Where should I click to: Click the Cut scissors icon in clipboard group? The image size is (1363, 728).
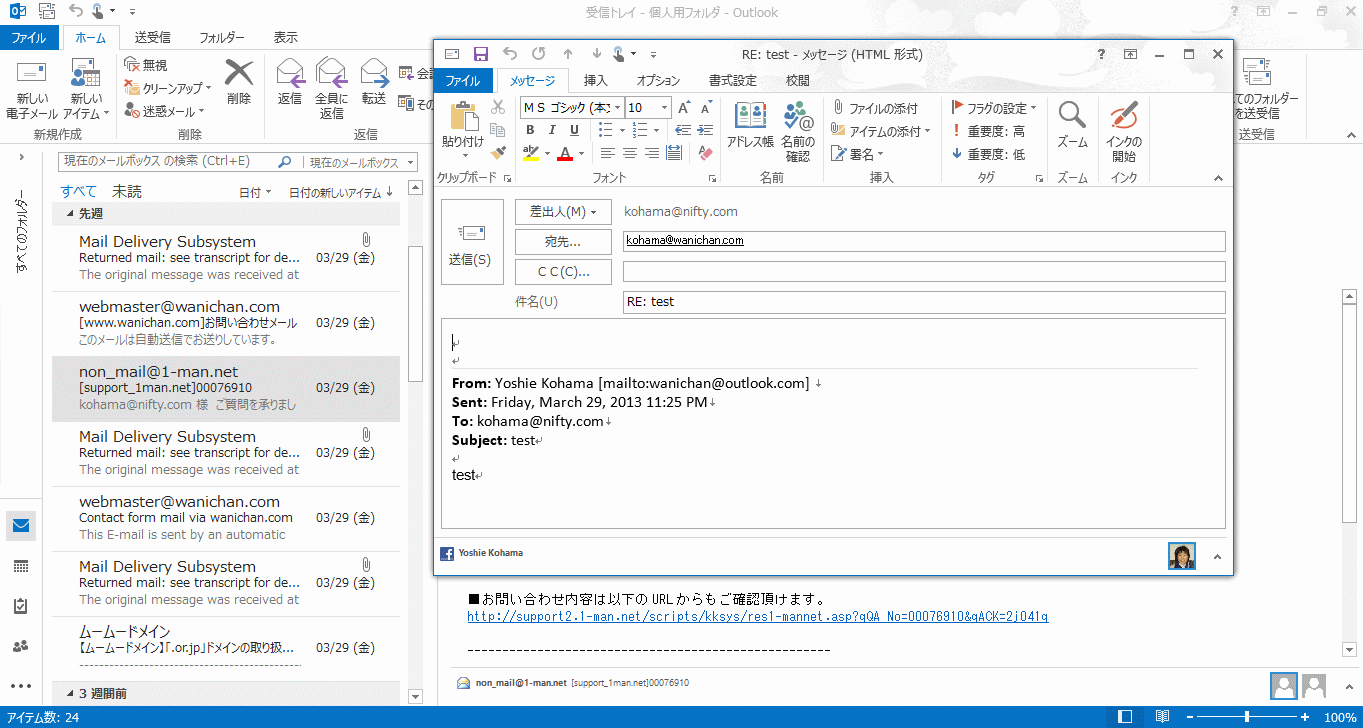pos(498,108)
